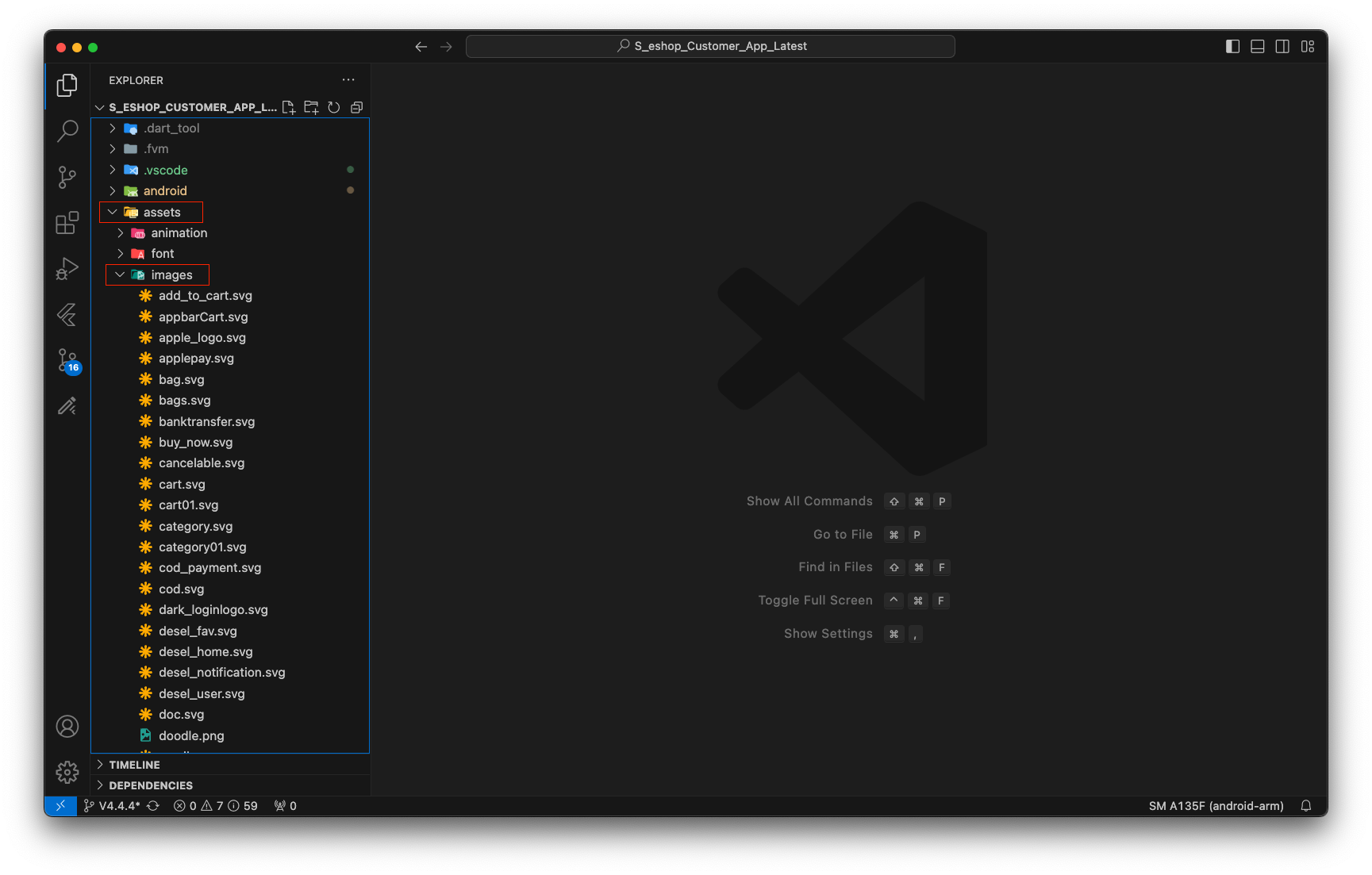1372x875 pixels.
Task: Open the Flutter sidebar icon
Action: (67, 315)
